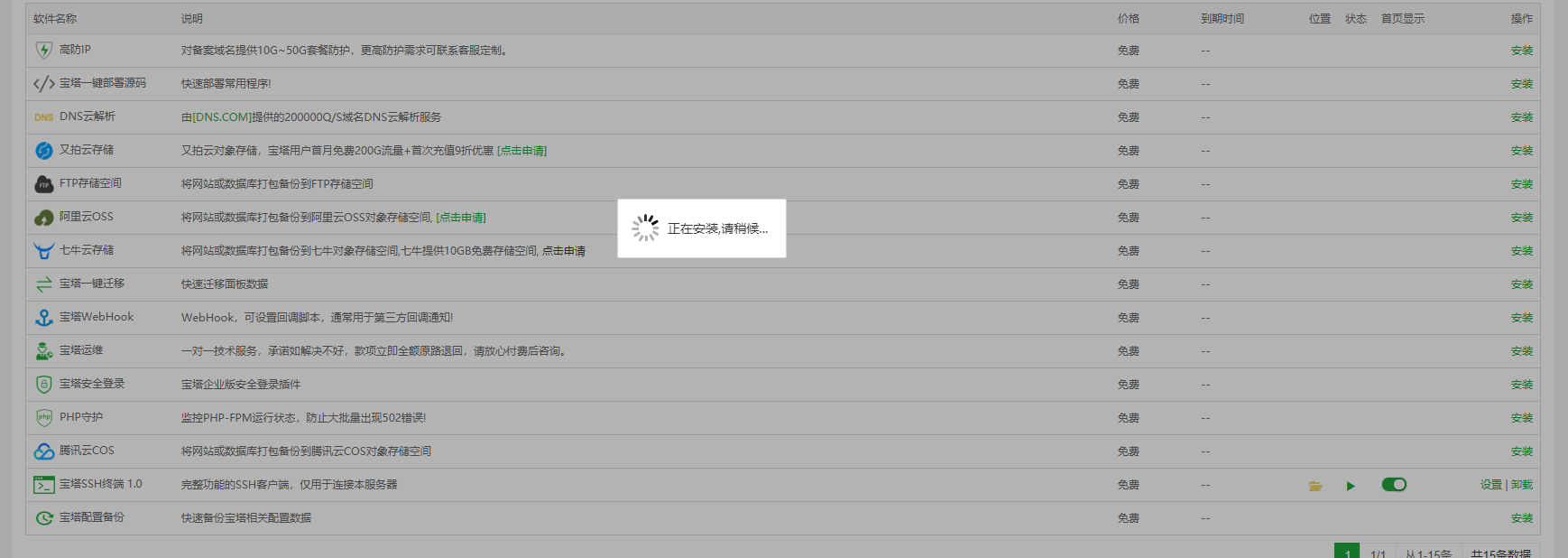Click 快速部署常用程序! description

226,84
